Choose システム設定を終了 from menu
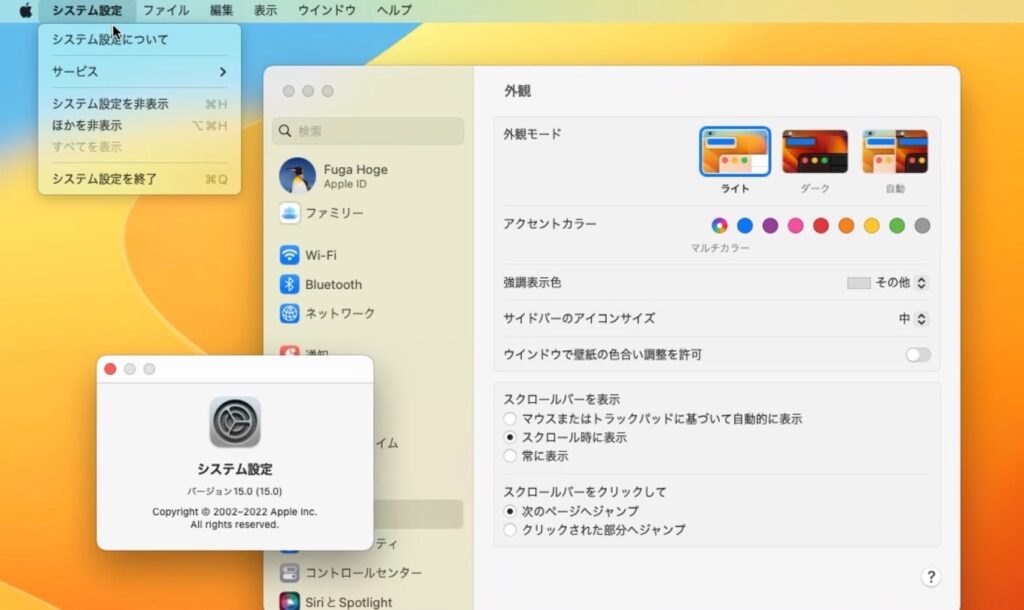The width and height of the screenshot is (1024, 610). (105, 179)
